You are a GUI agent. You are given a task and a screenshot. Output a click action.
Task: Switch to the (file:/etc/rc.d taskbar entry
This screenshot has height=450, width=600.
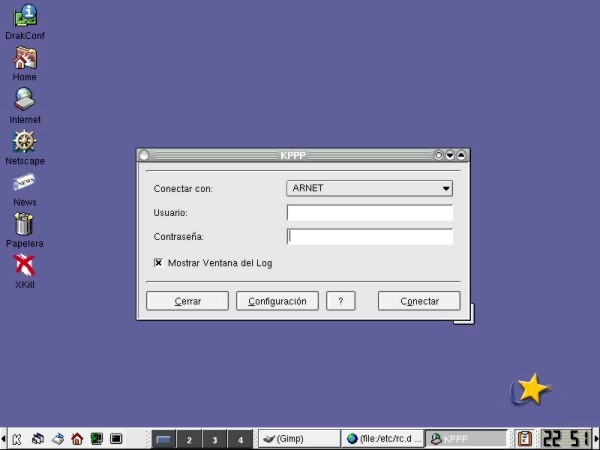(x=383, y=439)
